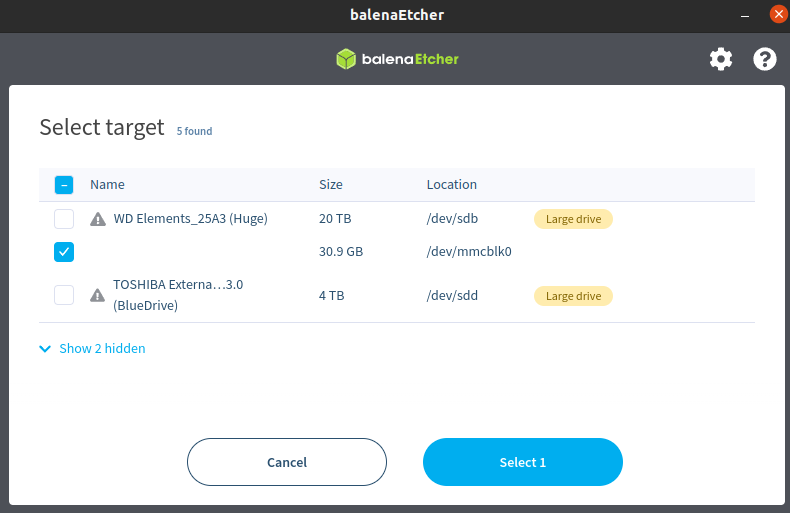Toggle the select-all checkbox in header
Screen dimensions: 790x513
click(64, 185)
